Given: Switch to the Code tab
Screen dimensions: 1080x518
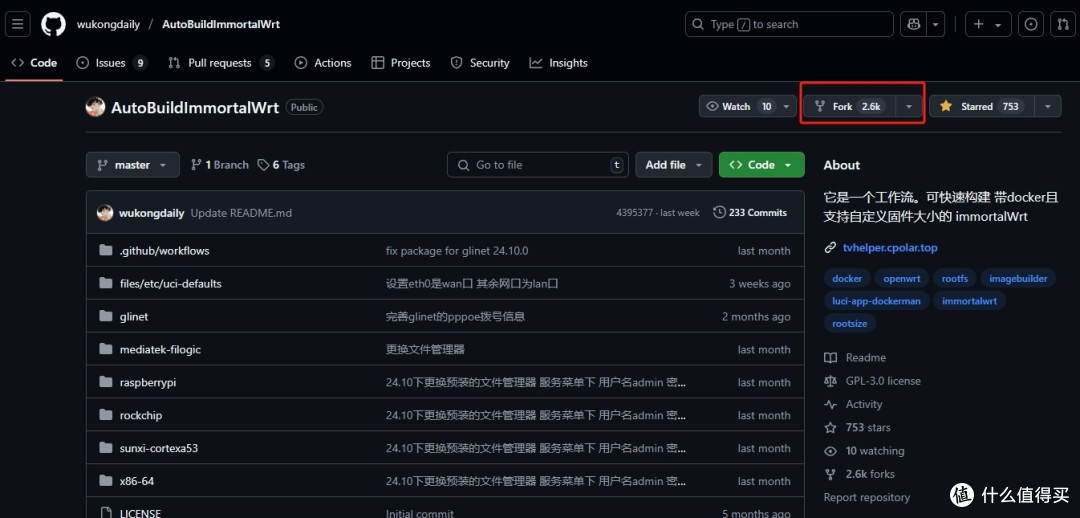Looking at the screenshot, I should point(34,63).
